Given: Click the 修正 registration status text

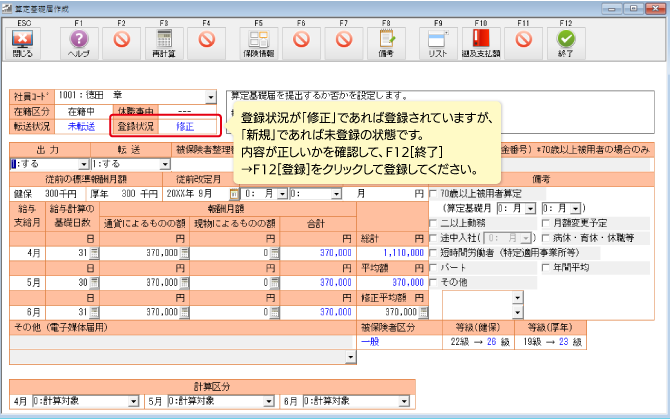Looking at the screenshot, I should 185,127.
